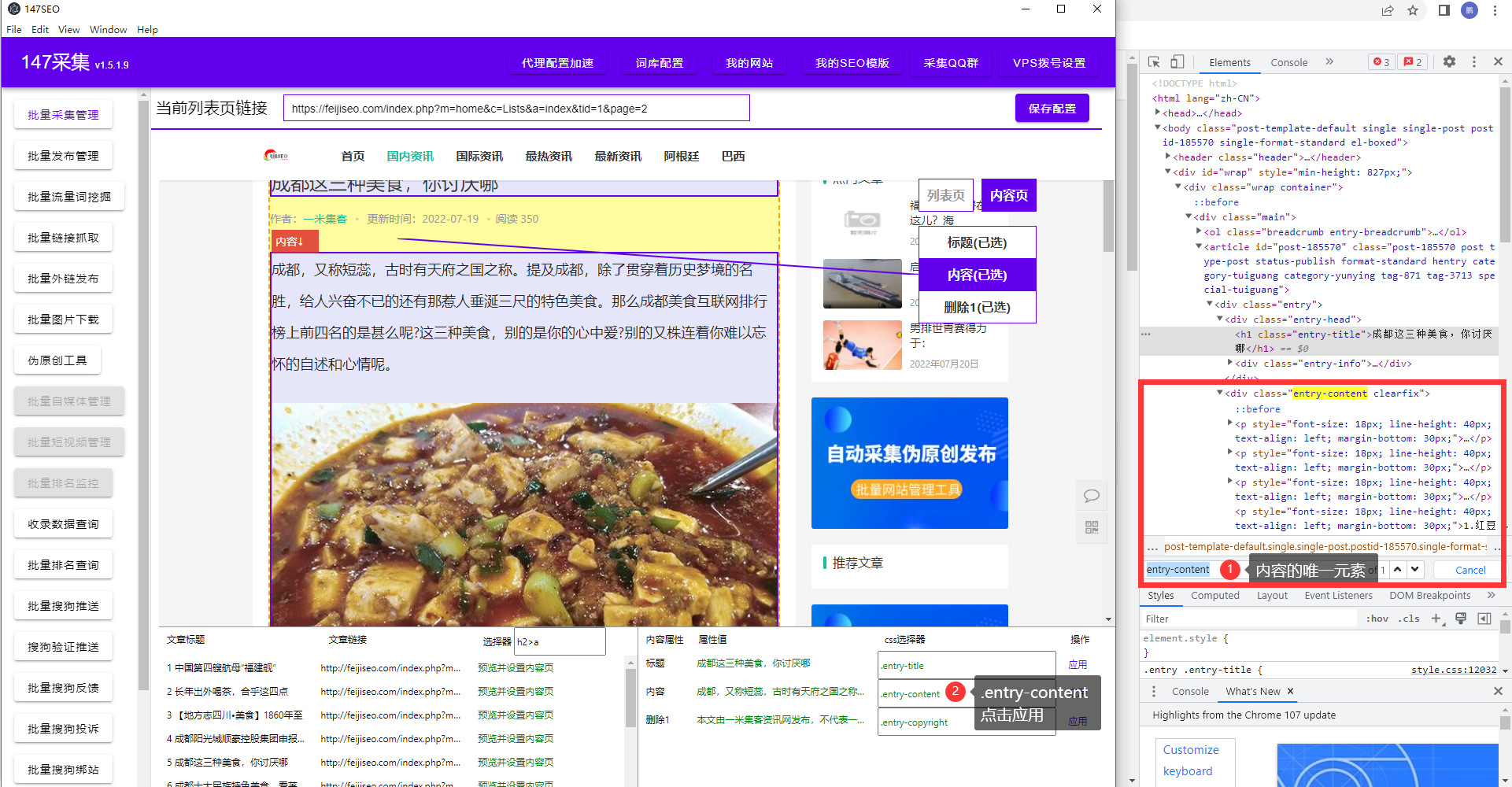
Task: Open the top Console tab in DevTools
Action: tap(1288, 62)
